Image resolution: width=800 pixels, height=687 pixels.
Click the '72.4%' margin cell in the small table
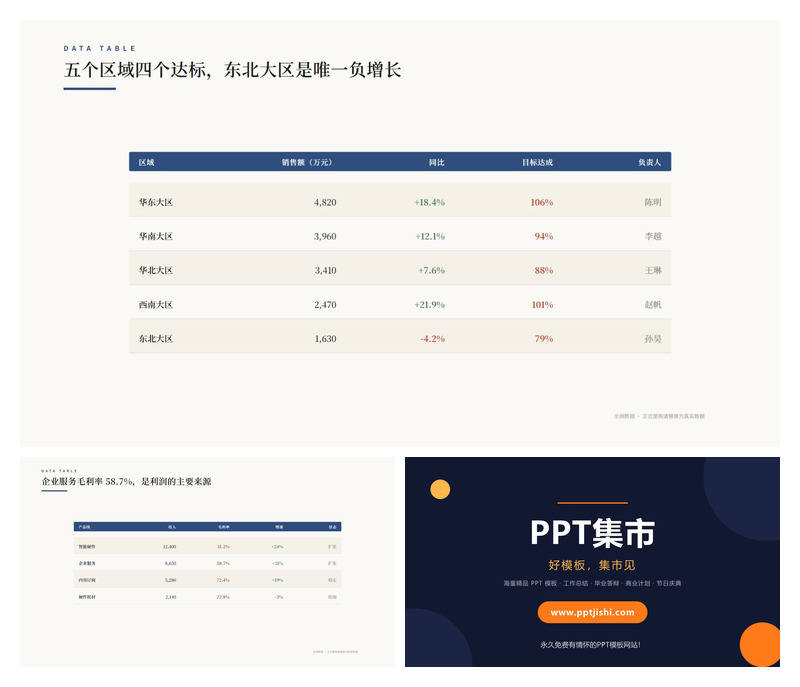click(223, 580)
